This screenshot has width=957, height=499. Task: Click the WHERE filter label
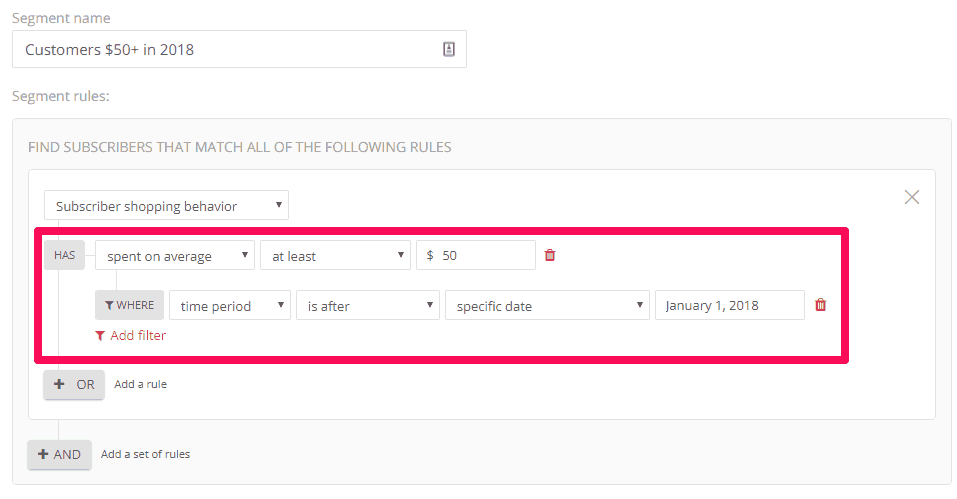(129, 305)
